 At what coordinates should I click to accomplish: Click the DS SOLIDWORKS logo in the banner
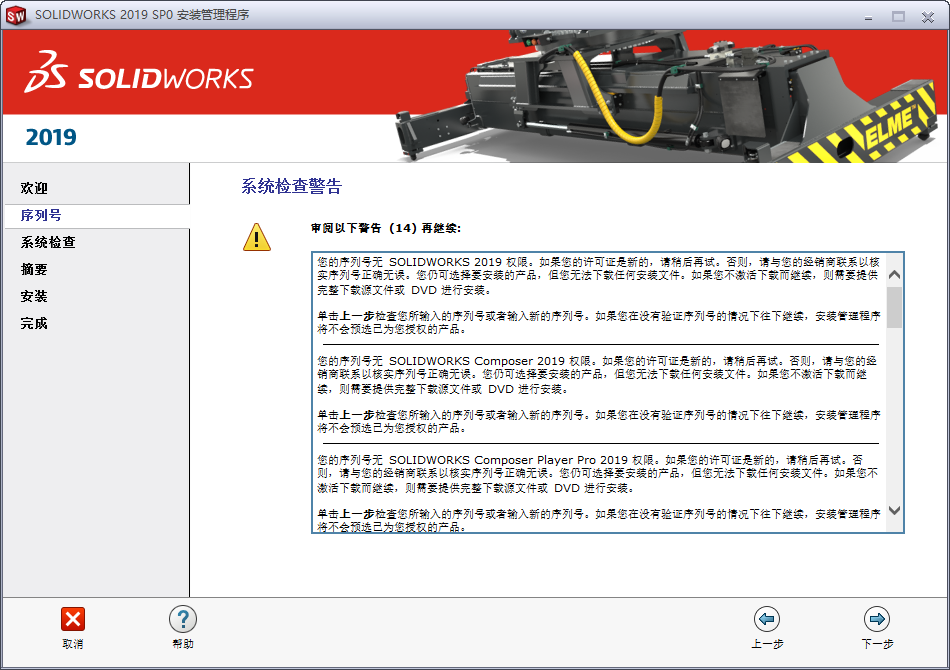coord(139,73)
